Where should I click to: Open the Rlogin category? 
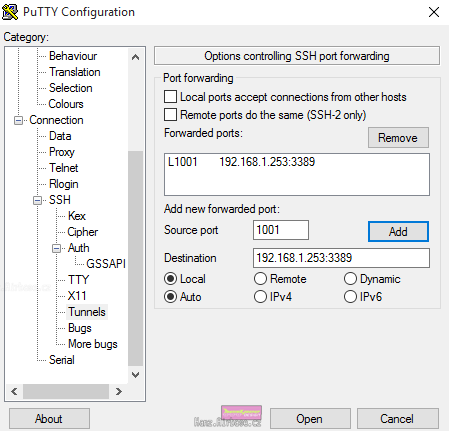pos(64,184)
